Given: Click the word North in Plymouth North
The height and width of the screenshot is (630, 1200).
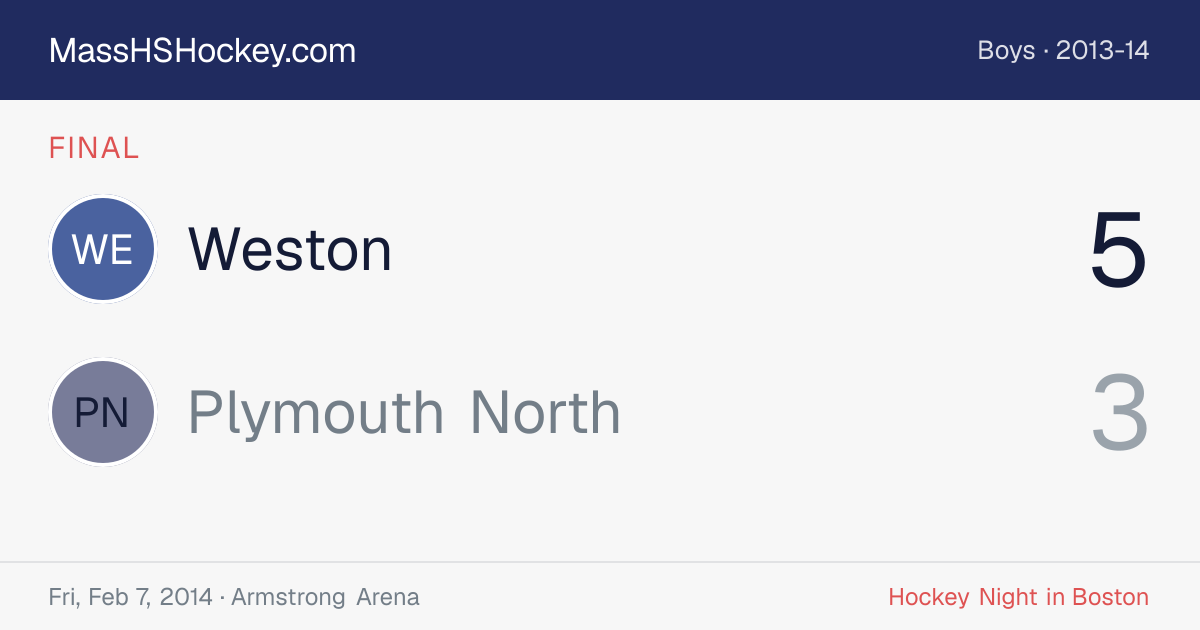Looking at the screenshot, I should point(545,413).
